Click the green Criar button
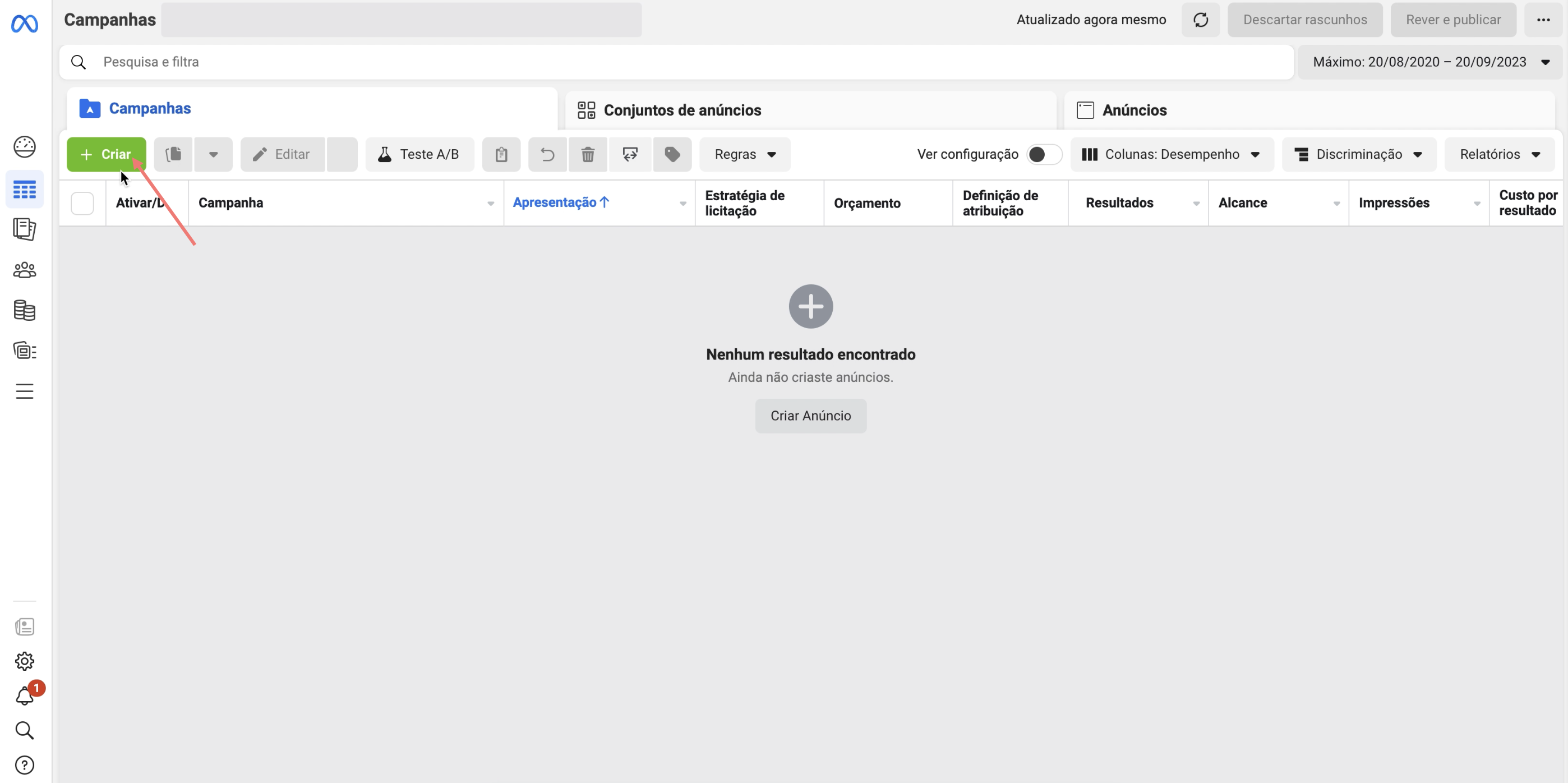Image resolution: width=1568 pixels, height=783 pixels. pos(106,155)
